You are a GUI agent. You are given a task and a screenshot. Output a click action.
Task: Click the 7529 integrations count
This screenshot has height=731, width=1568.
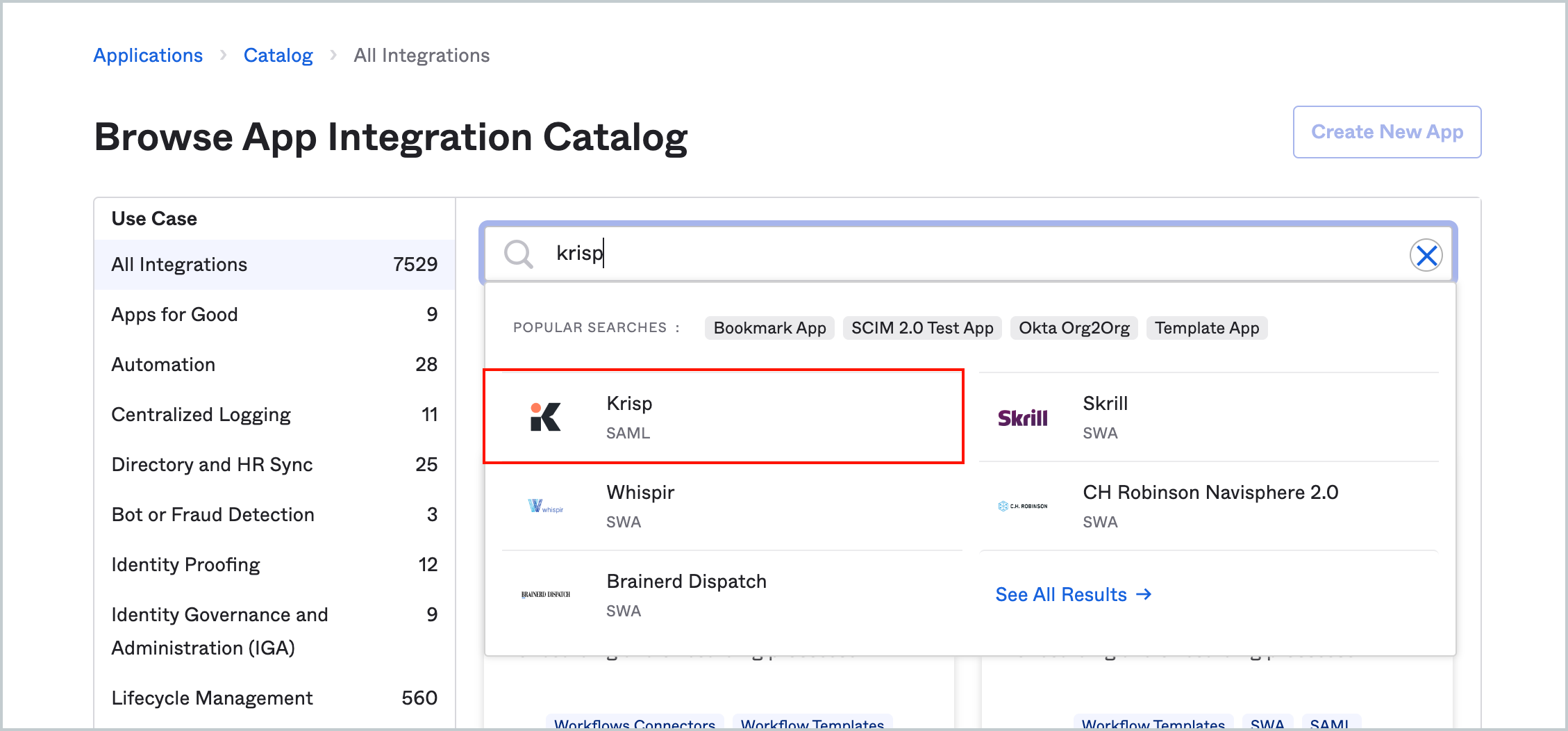pyautogui.click(x=415, y=265)
